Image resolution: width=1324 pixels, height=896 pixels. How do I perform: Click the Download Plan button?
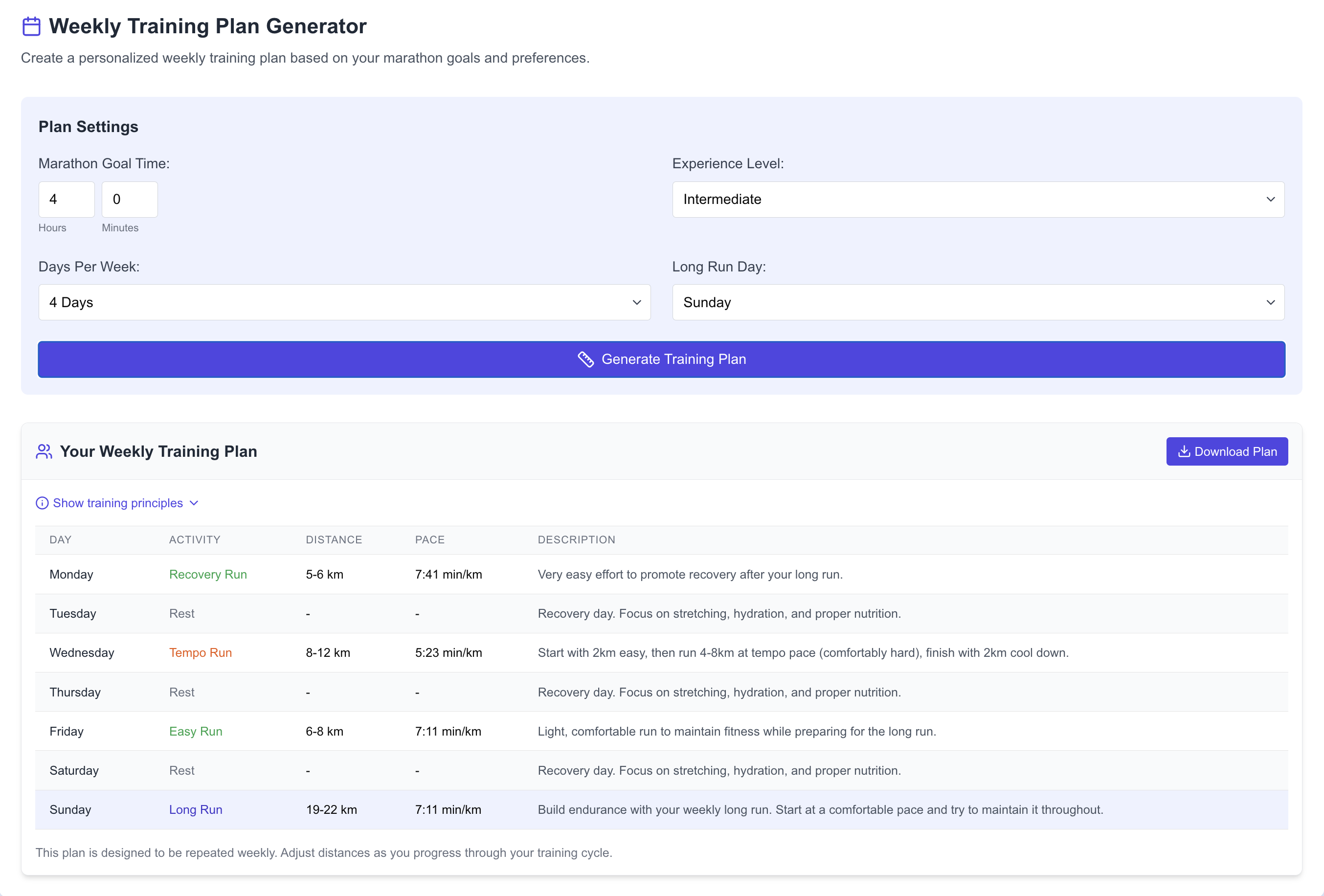(x=1227, y=451)
